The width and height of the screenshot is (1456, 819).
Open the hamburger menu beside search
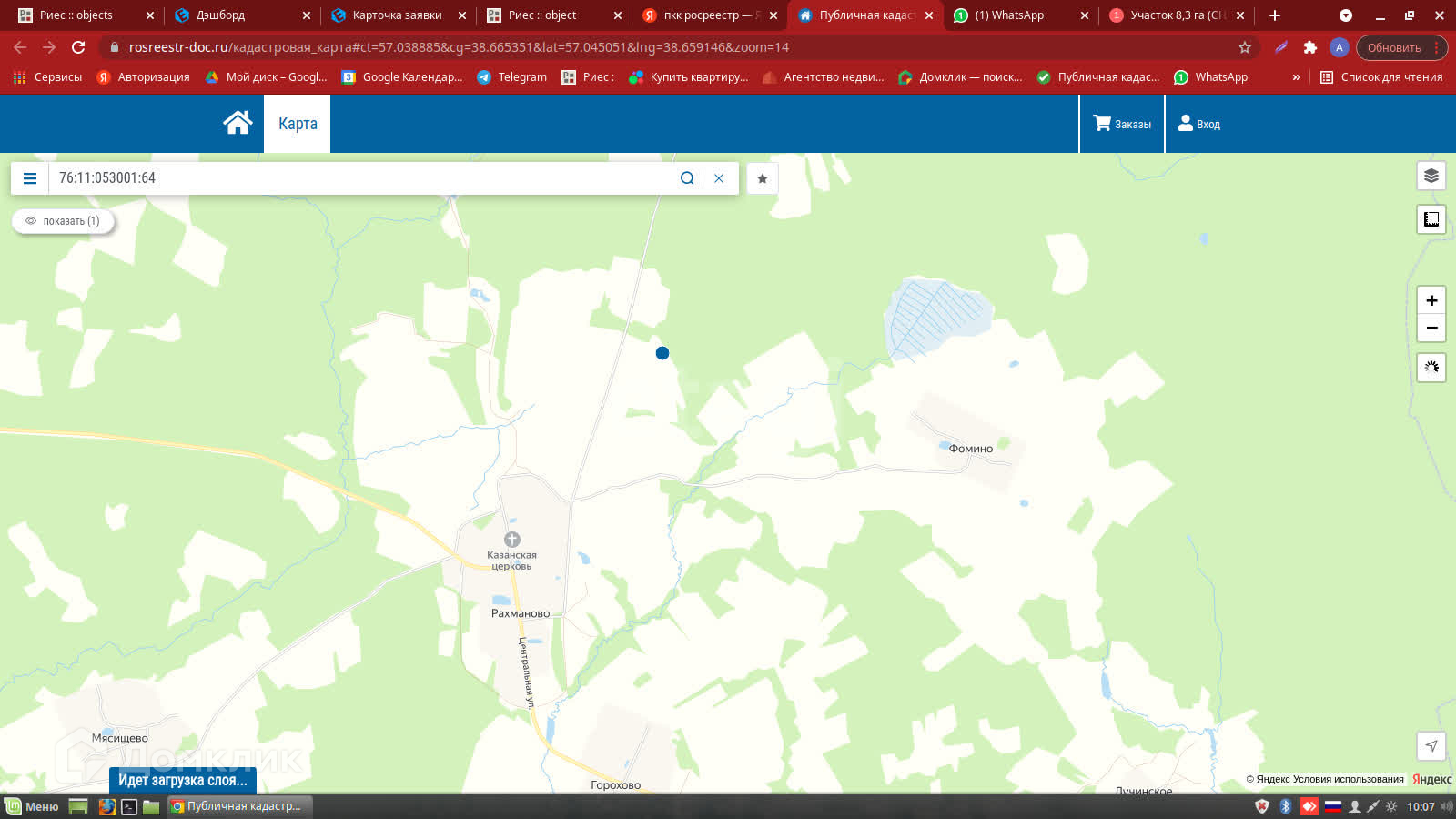(x=30, y=178)
